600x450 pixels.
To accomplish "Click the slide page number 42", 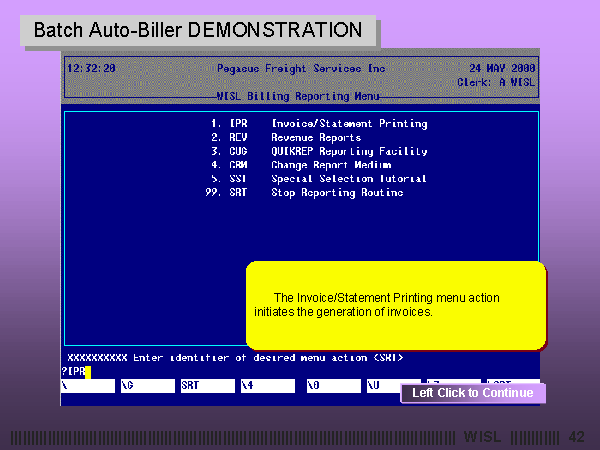I will point(576,437).
